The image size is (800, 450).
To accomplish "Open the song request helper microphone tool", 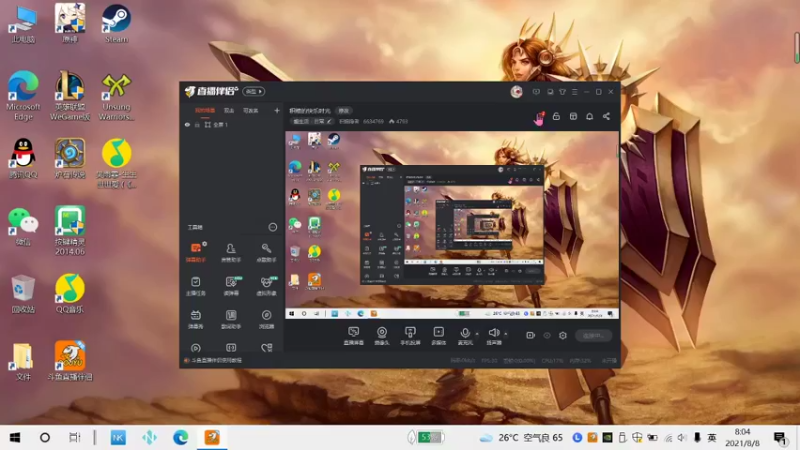I will click(x=266, y=252).
